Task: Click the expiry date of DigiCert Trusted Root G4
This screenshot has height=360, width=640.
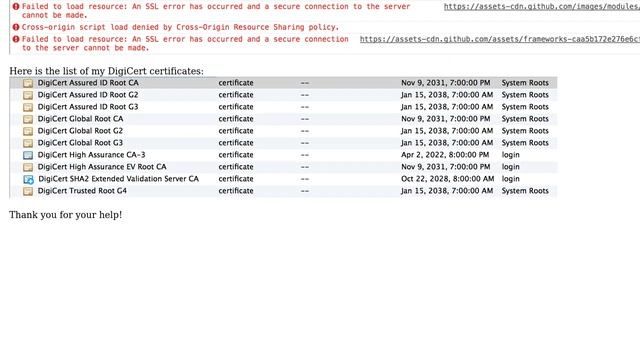Action: click(447, 191)
